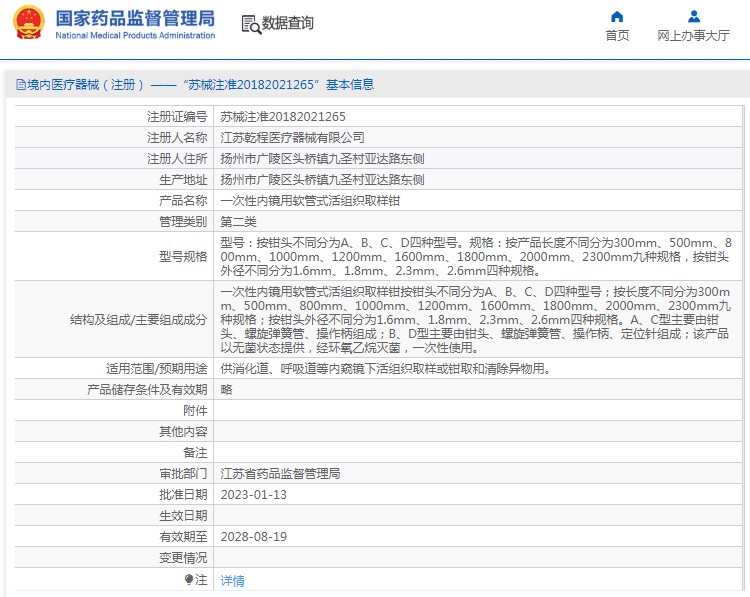Click the 管理类别 label

point(183,222)
